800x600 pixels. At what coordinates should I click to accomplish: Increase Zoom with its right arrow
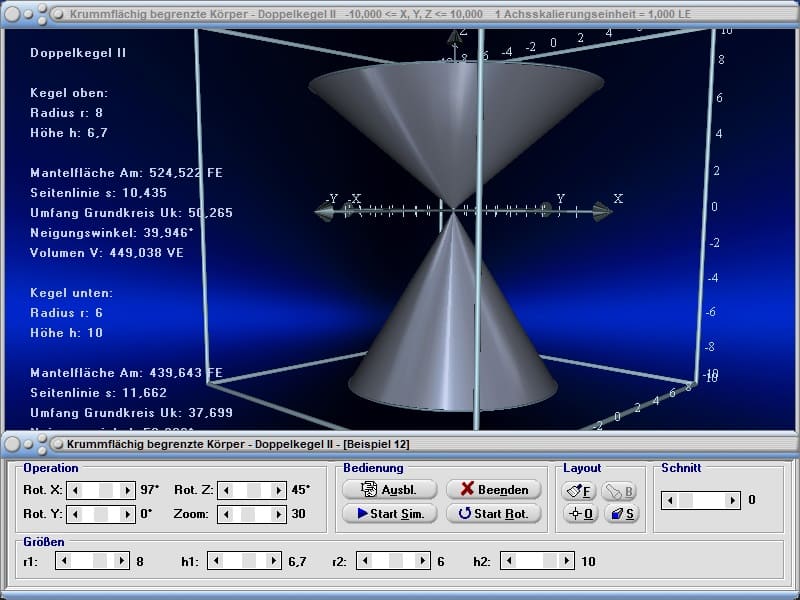tap(278, 514)
